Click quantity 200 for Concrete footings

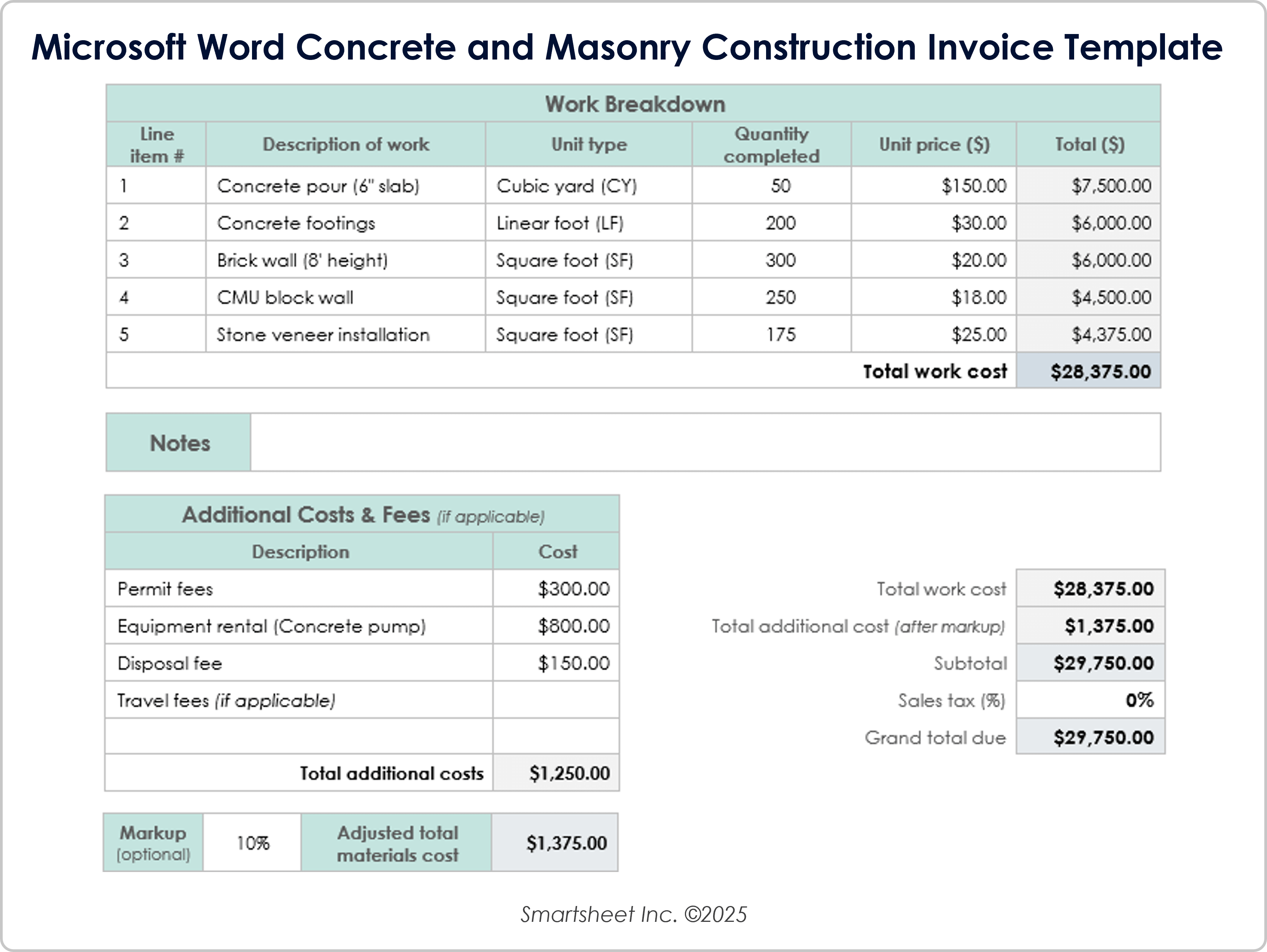(x=780, y=223)
